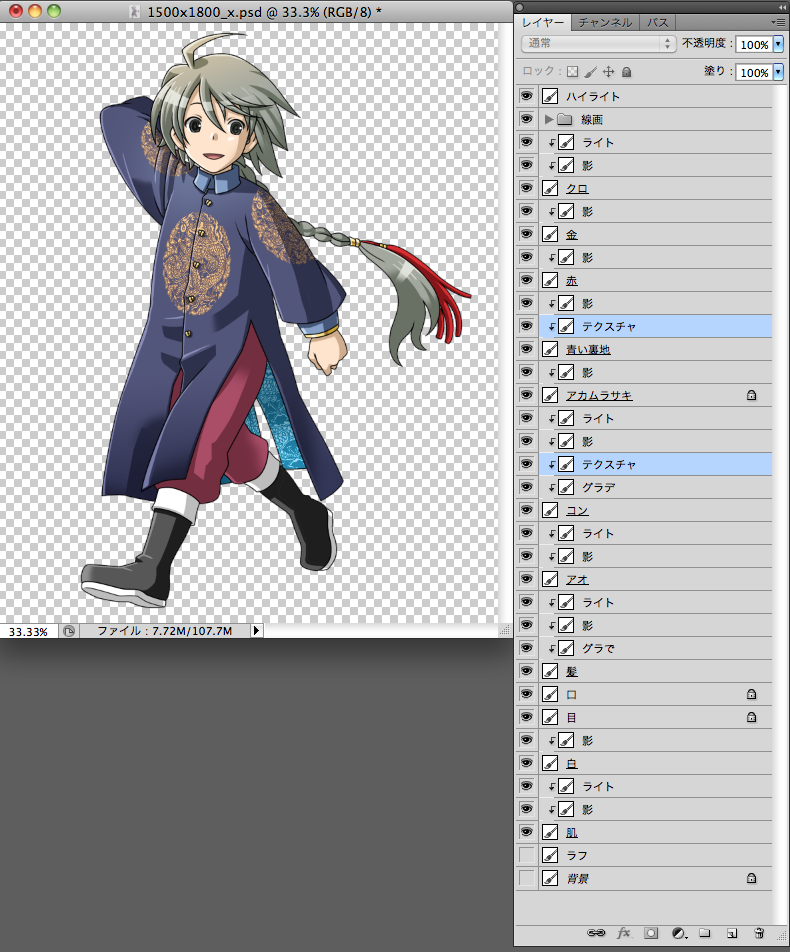Add a layer mask with mask icon

pyautogui.click(x=651, y=933)
